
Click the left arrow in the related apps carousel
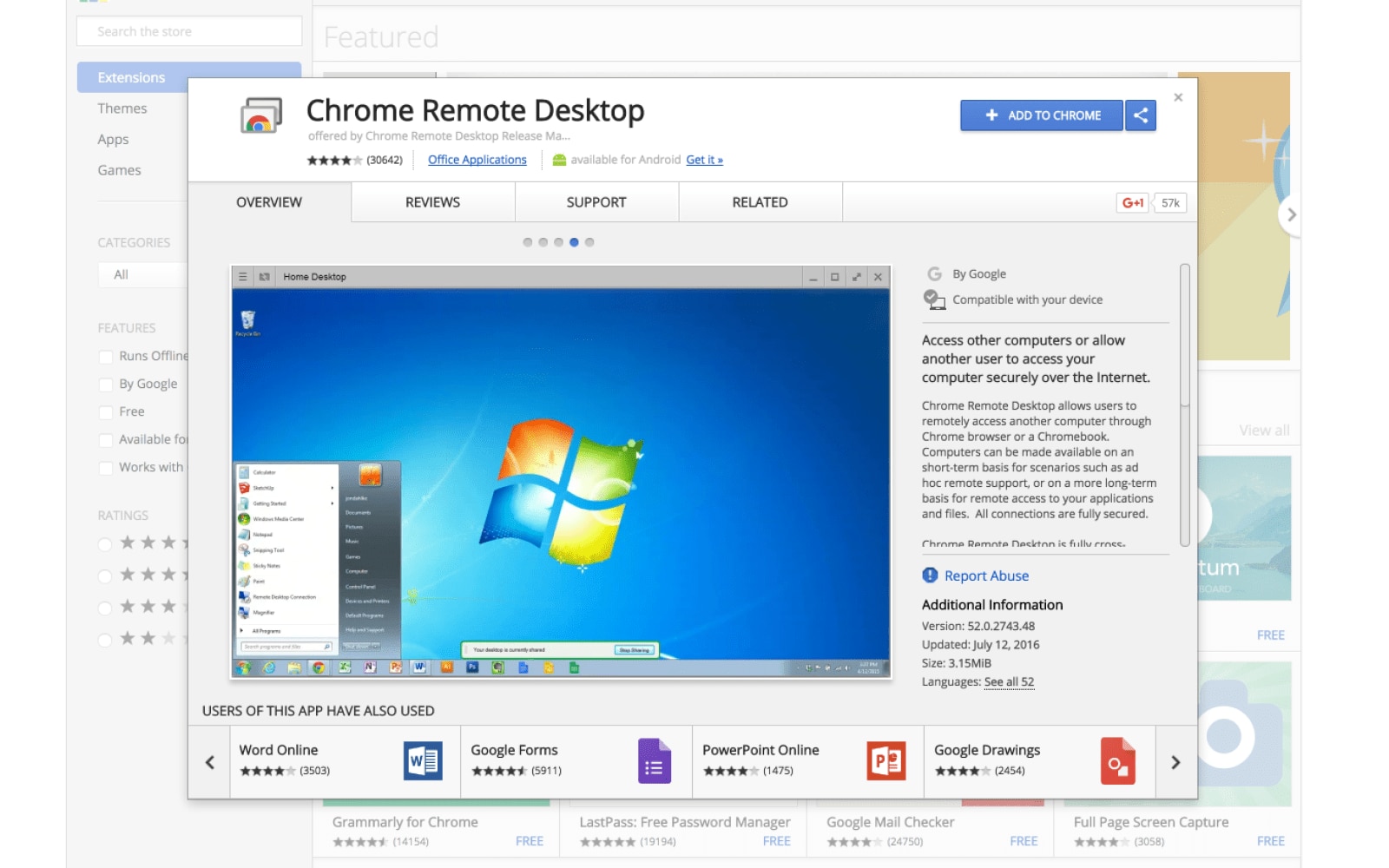point(209,761)
